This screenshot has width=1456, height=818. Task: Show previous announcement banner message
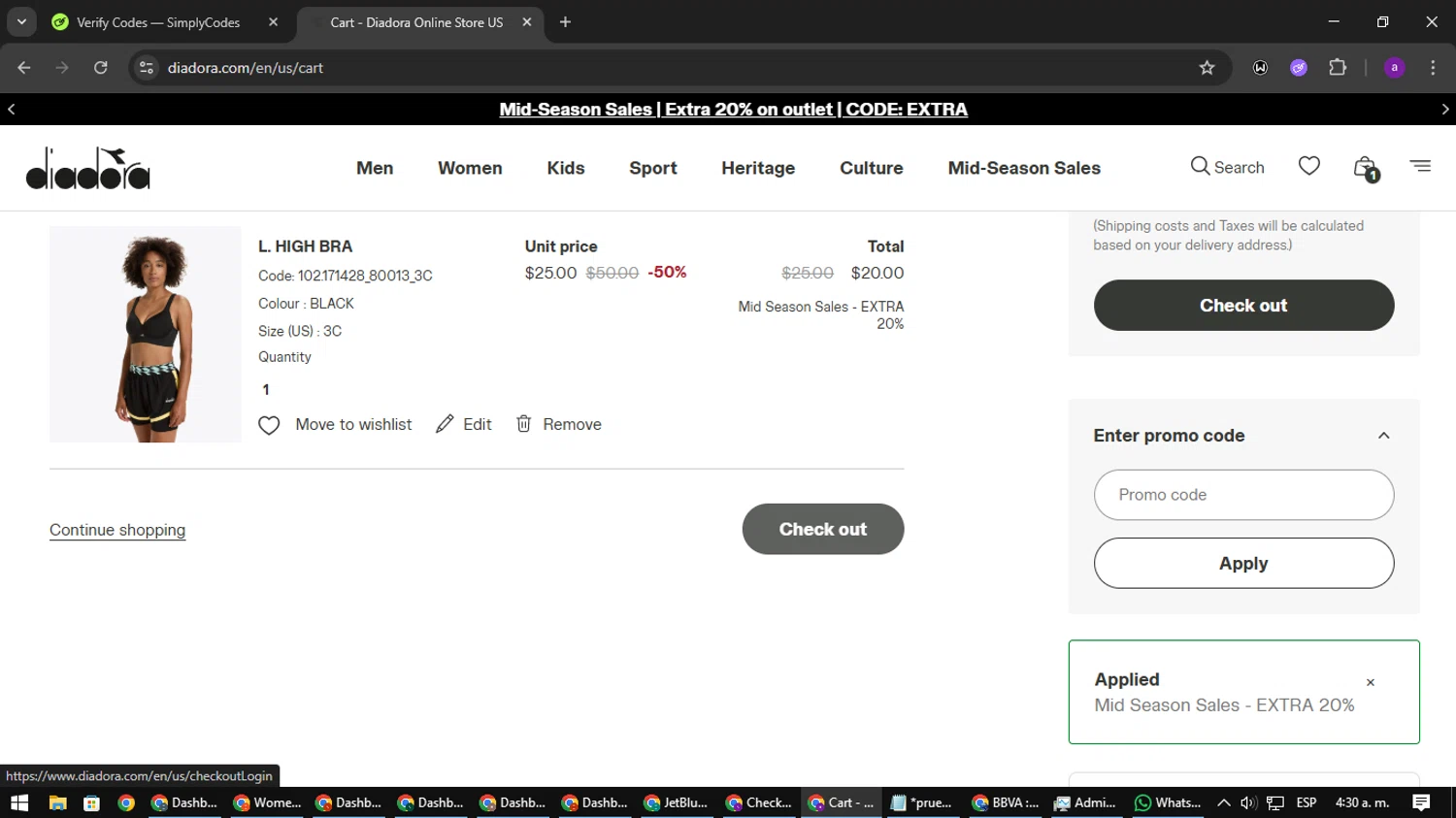click(x=12, y=110)
